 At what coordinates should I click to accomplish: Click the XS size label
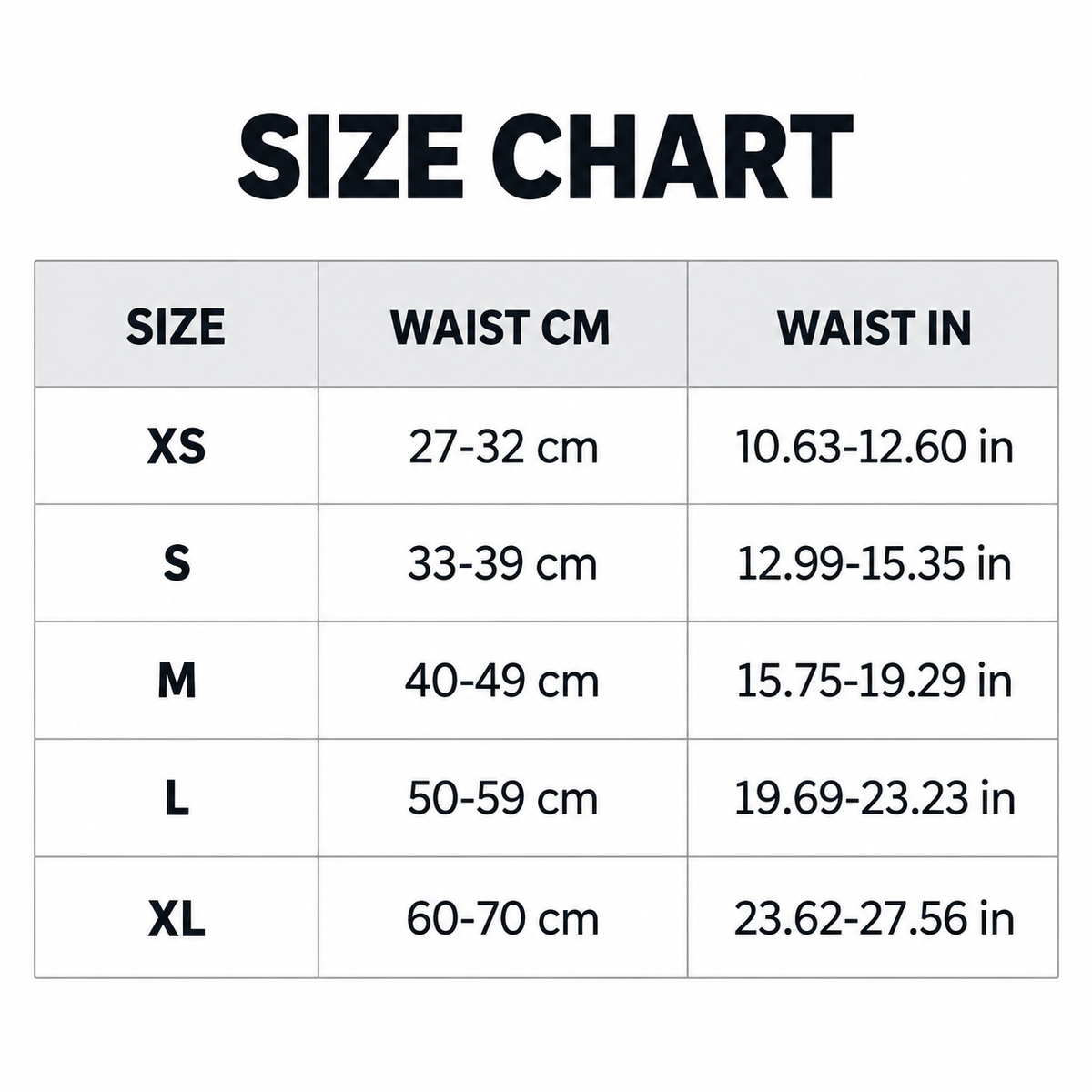pyautogui.click(x=177, y=447)
